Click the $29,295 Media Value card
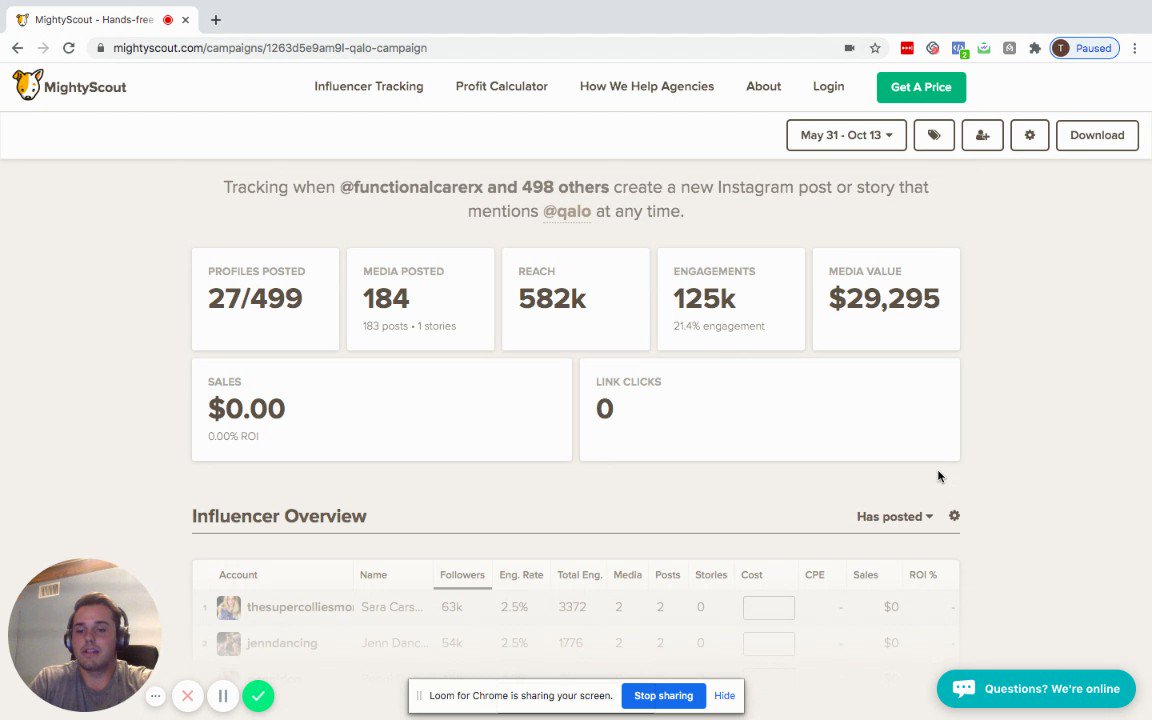 tap(886, 299)
